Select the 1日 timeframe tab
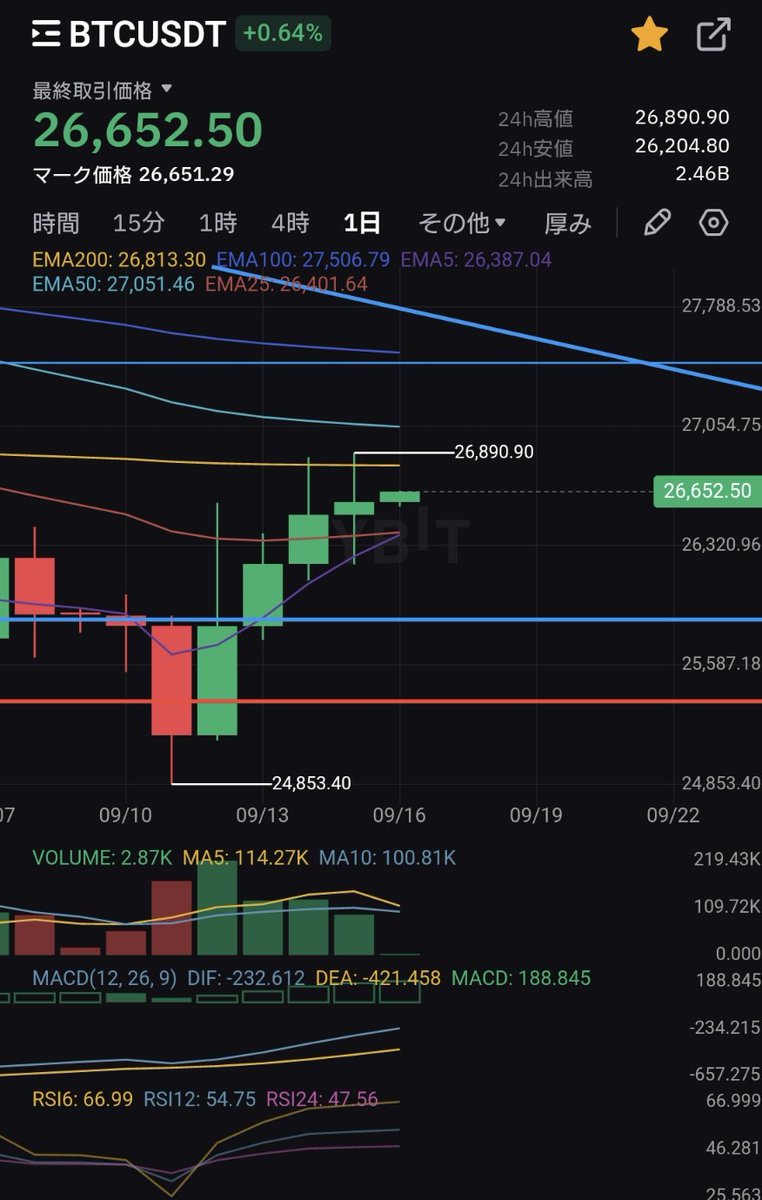 362,222
